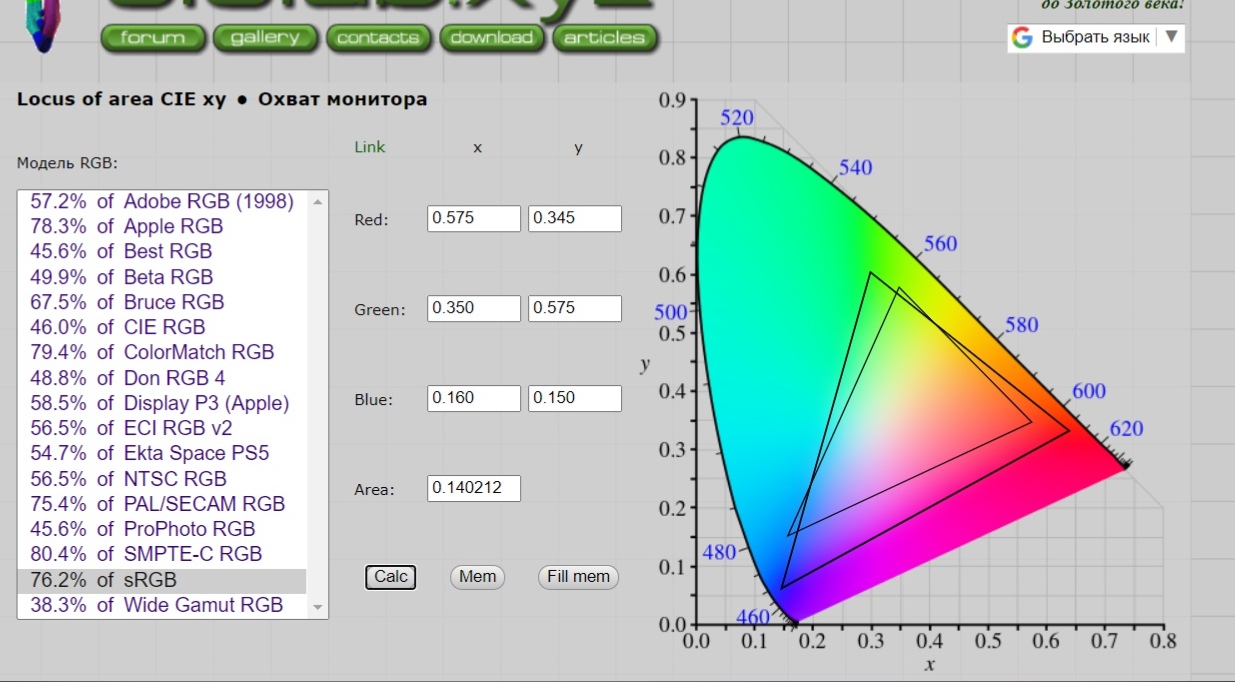Select Bruce RGB in the model list
The width and height of the screenshot is (1235, 682).
[162, 302]
